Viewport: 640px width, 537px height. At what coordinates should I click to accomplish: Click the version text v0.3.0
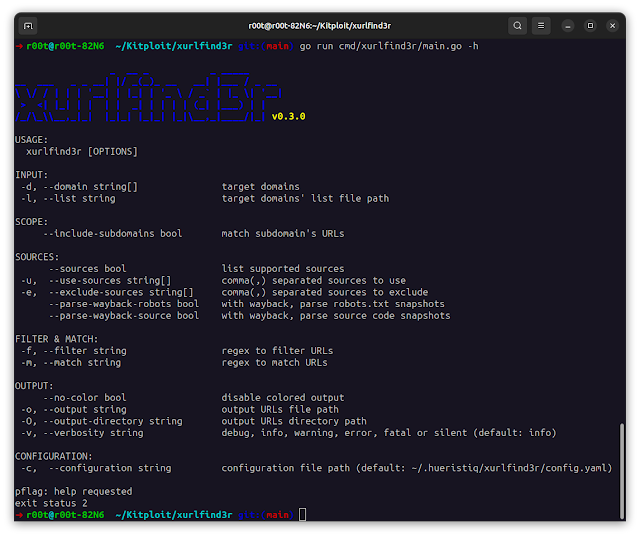pyautogui.click(x=289, y=116)
